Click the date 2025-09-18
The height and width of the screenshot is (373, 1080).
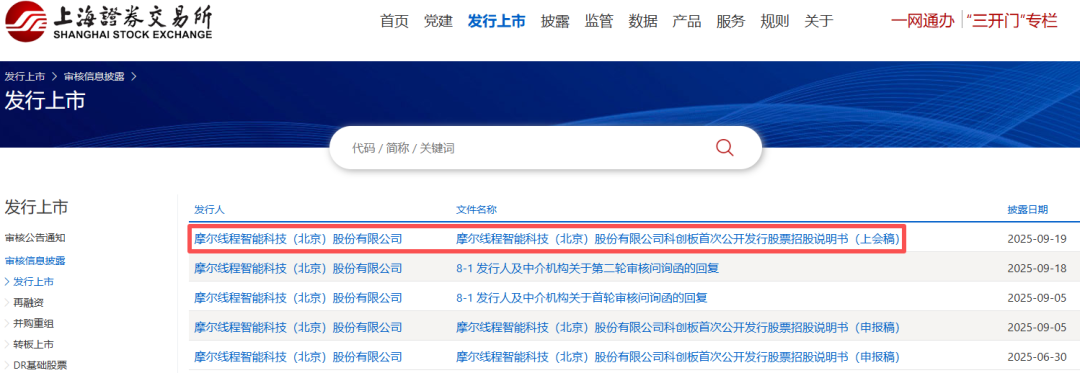point(1037,268)
